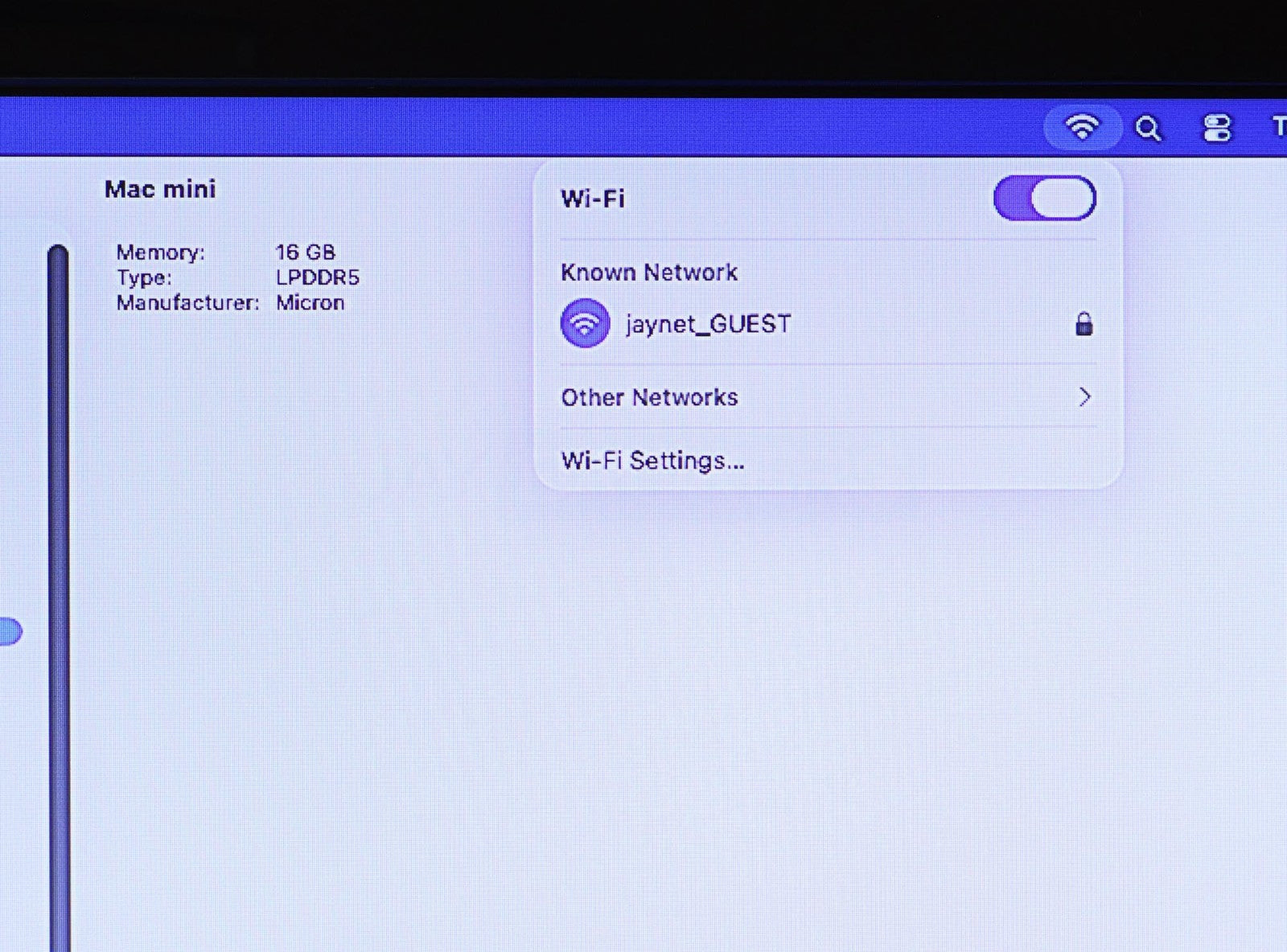Screen dimensions: 1287x952
Task: Select the 16 GB memory value
Action: tap(305, 252)
